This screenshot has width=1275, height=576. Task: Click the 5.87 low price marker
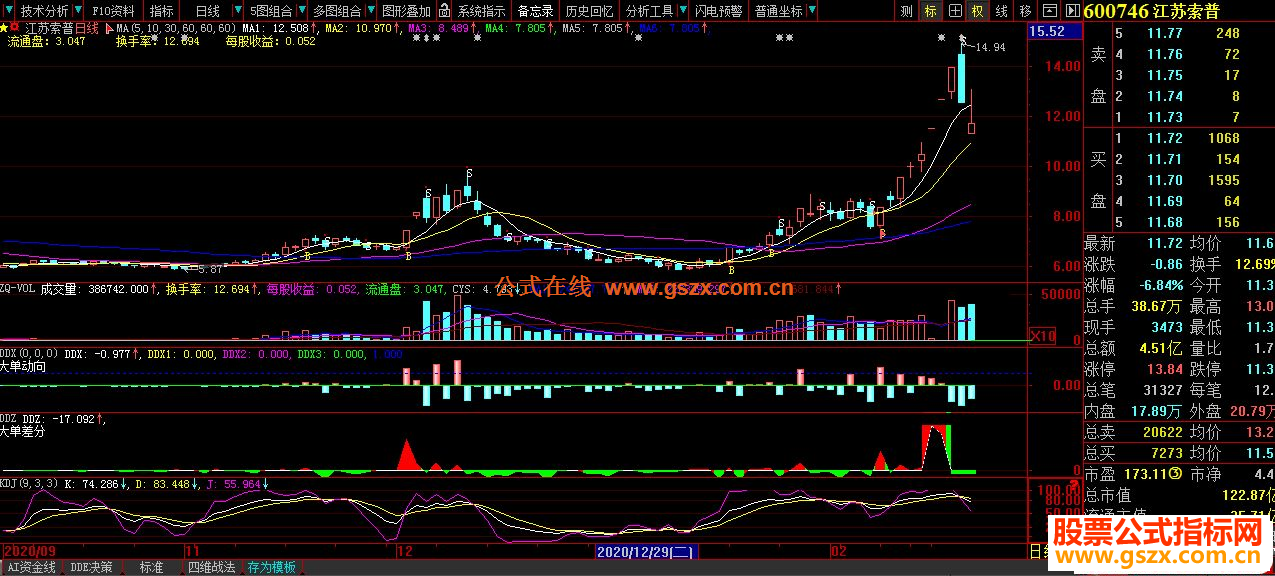(210, 270)
